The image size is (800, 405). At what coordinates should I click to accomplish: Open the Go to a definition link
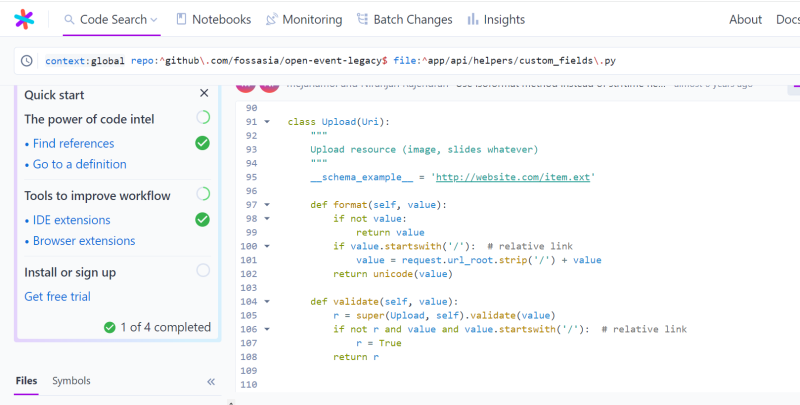(x=79, y=164)
